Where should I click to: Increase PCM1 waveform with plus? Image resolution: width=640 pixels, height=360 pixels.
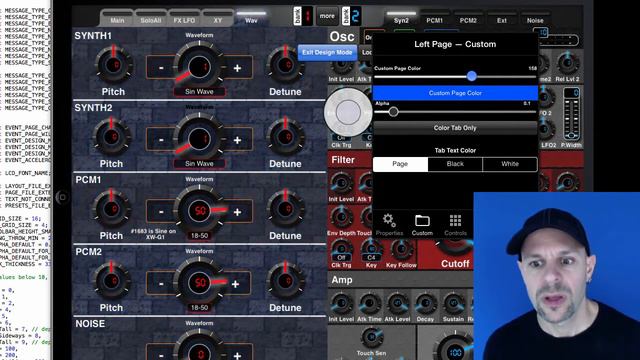click(237, 212)
